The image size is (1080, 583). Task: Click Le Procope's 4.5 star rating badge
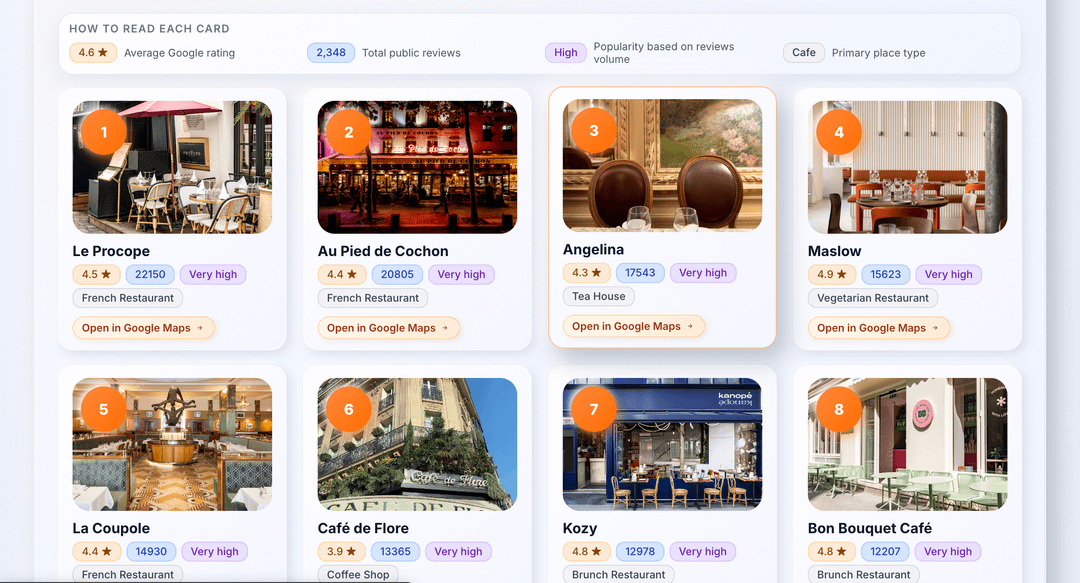96,274
